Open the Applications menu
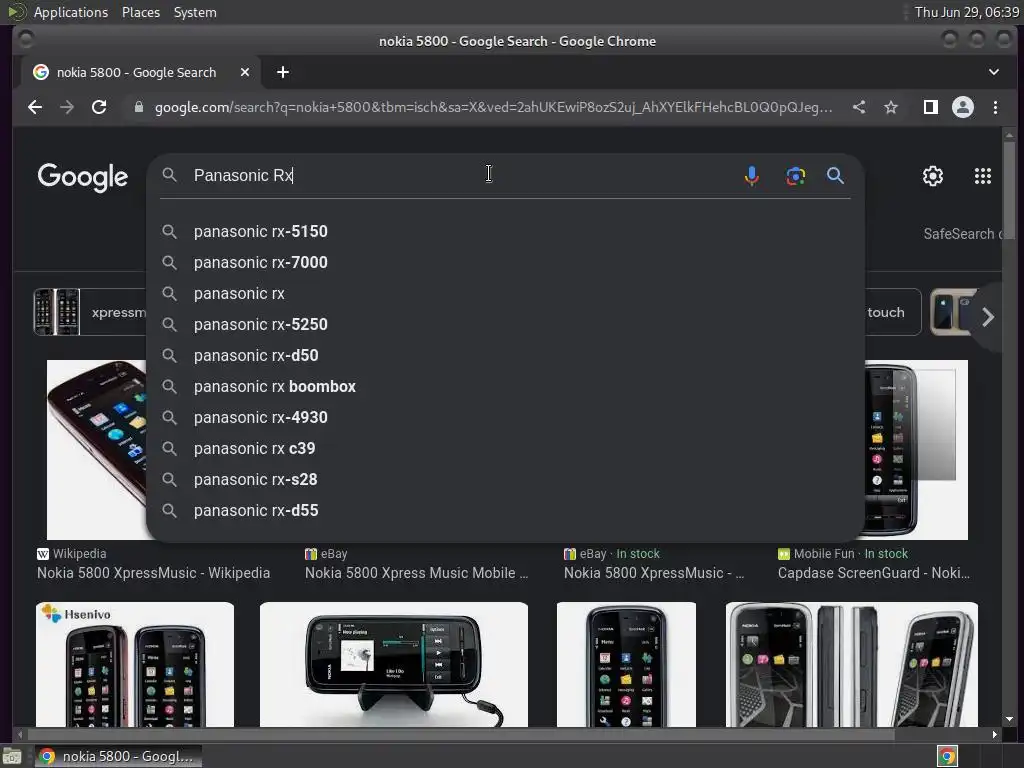 [x=71, y=12]
